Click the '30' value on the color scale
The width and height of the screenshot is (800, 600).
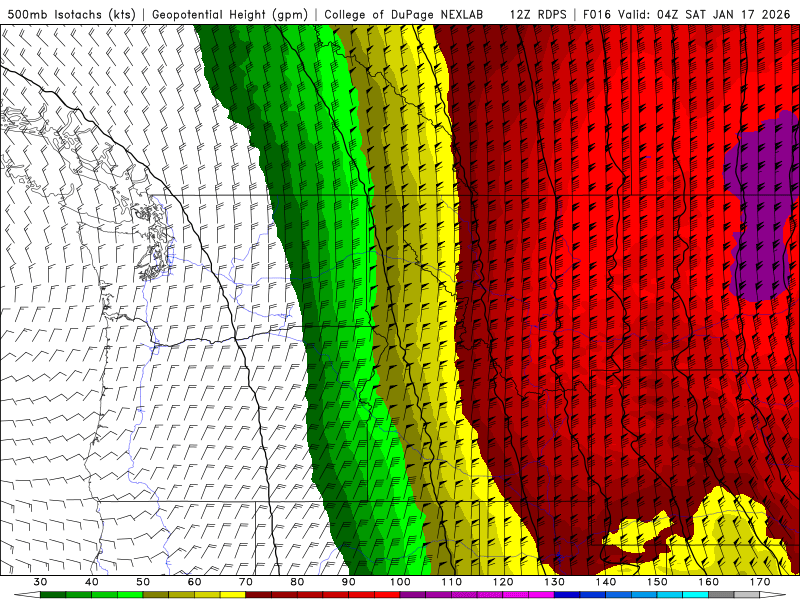[x=40, y=582]
